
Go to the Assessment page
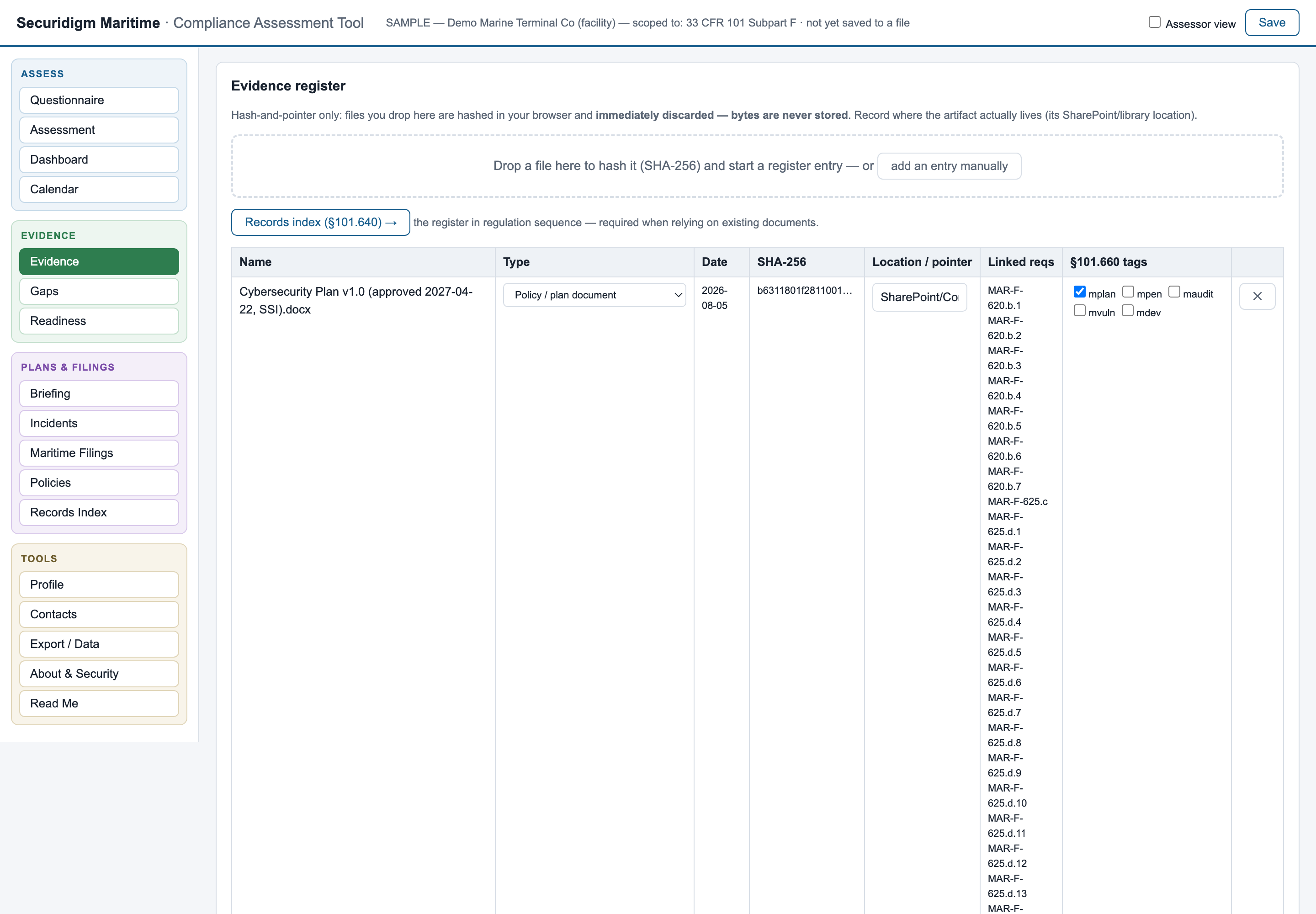(x=99, y=130)
